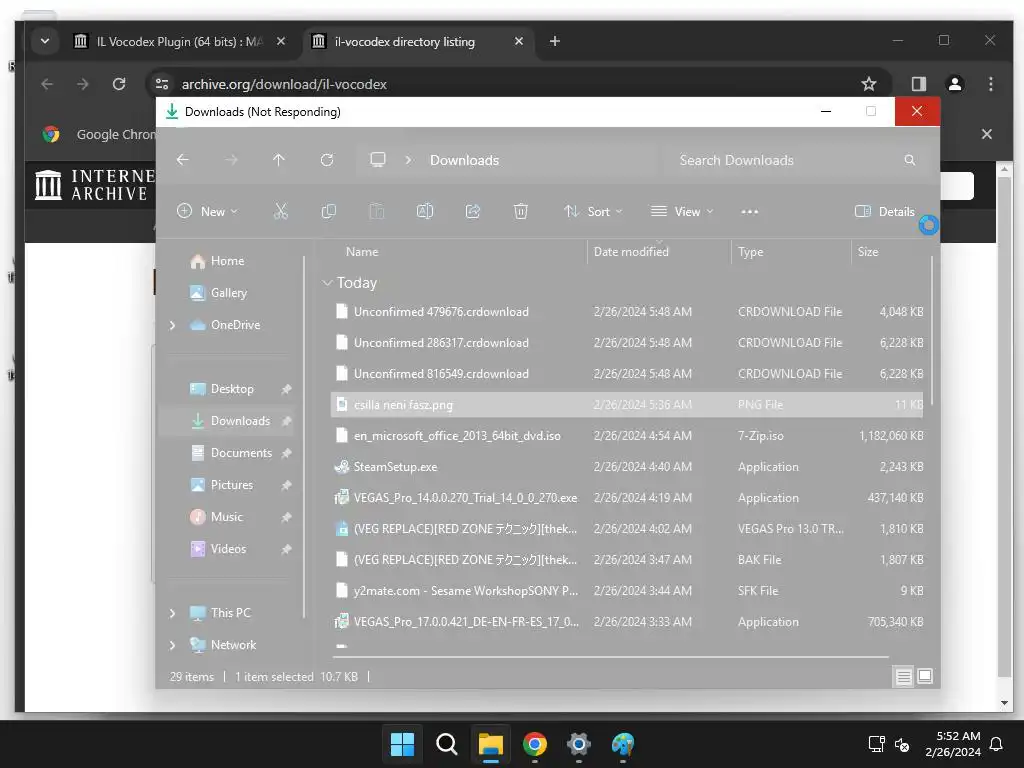
Task: Click the breadcrumb chevron before Downloads
Action: 408,160
